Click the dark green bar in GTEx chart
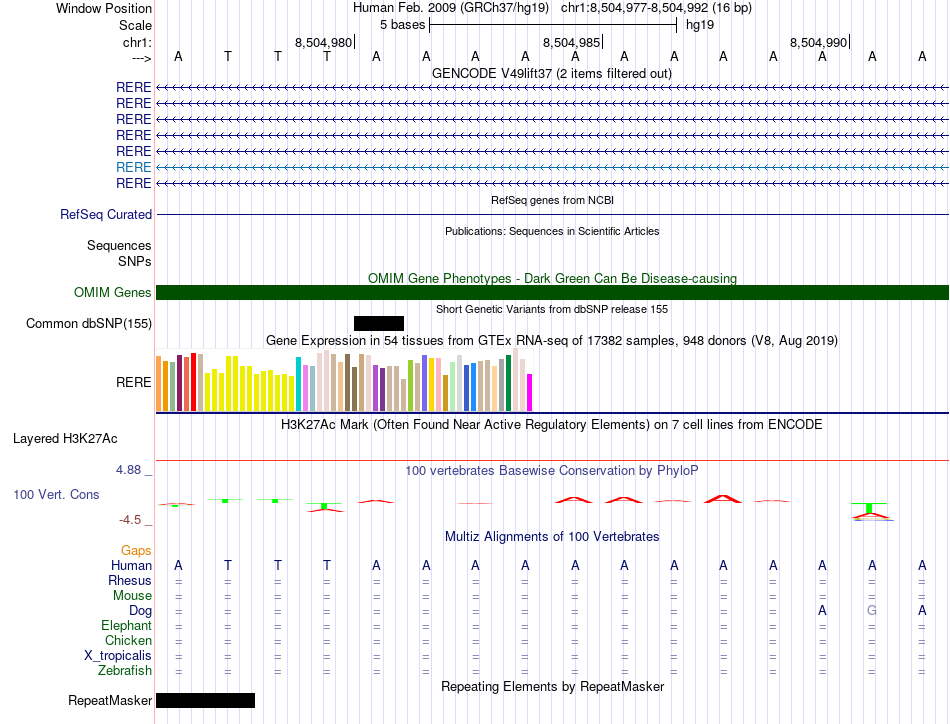Image resolution: width=950 pixels, height=724 pixels. [x=509, y=384]
